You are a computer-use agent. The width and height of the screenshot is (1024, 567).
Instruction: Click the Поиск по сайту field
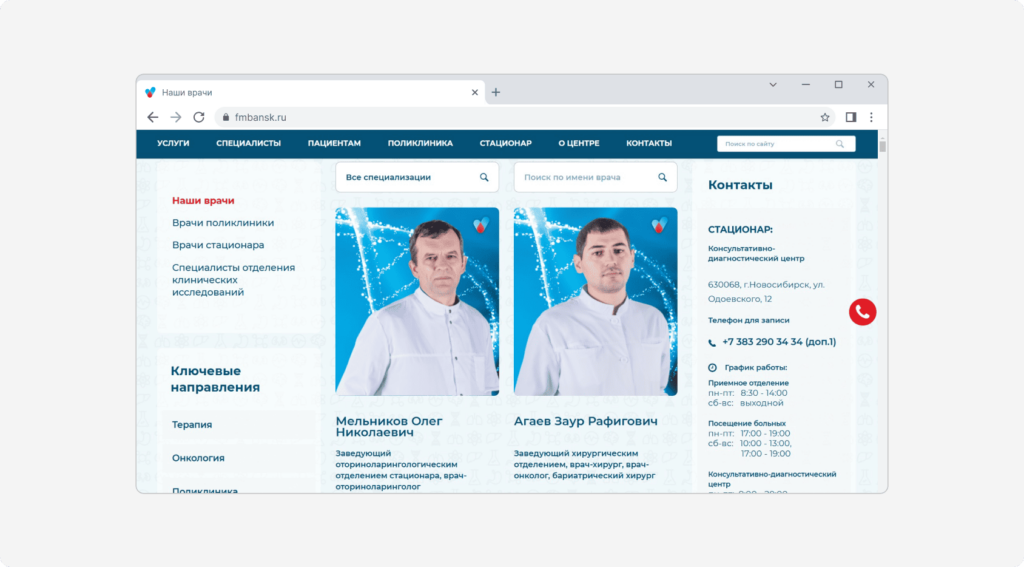pyautogui.click(x=786, y=144)
